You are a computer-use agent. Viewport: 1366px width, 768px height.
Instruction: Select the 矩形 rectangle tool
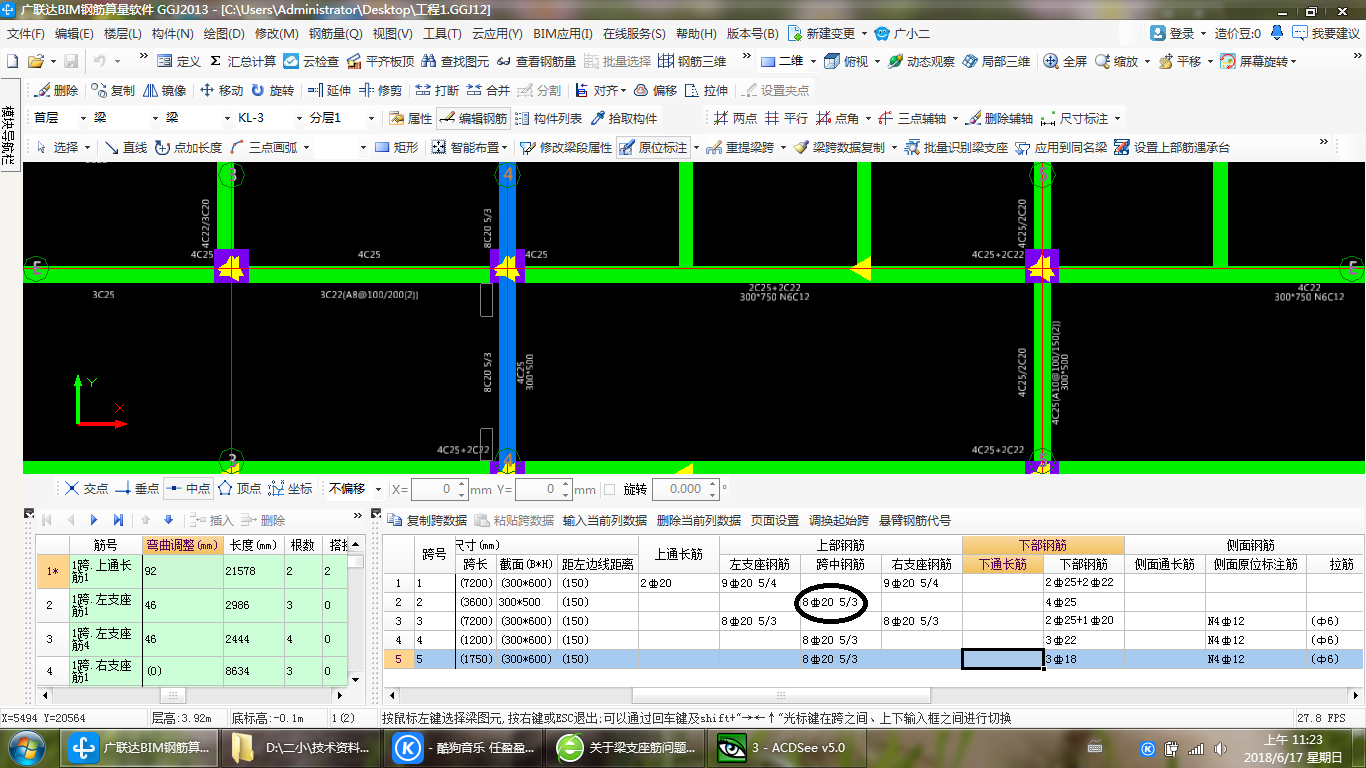click(396, 147)
